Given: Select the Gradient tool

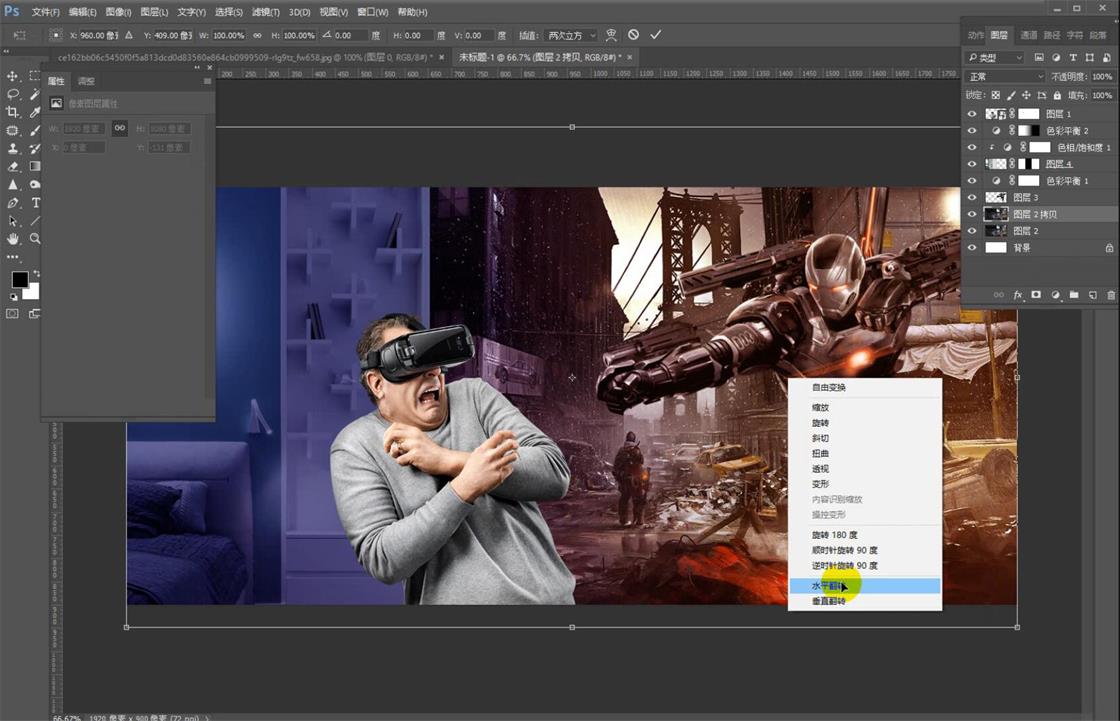Looking at the screenshot, I should coord(33,167).
